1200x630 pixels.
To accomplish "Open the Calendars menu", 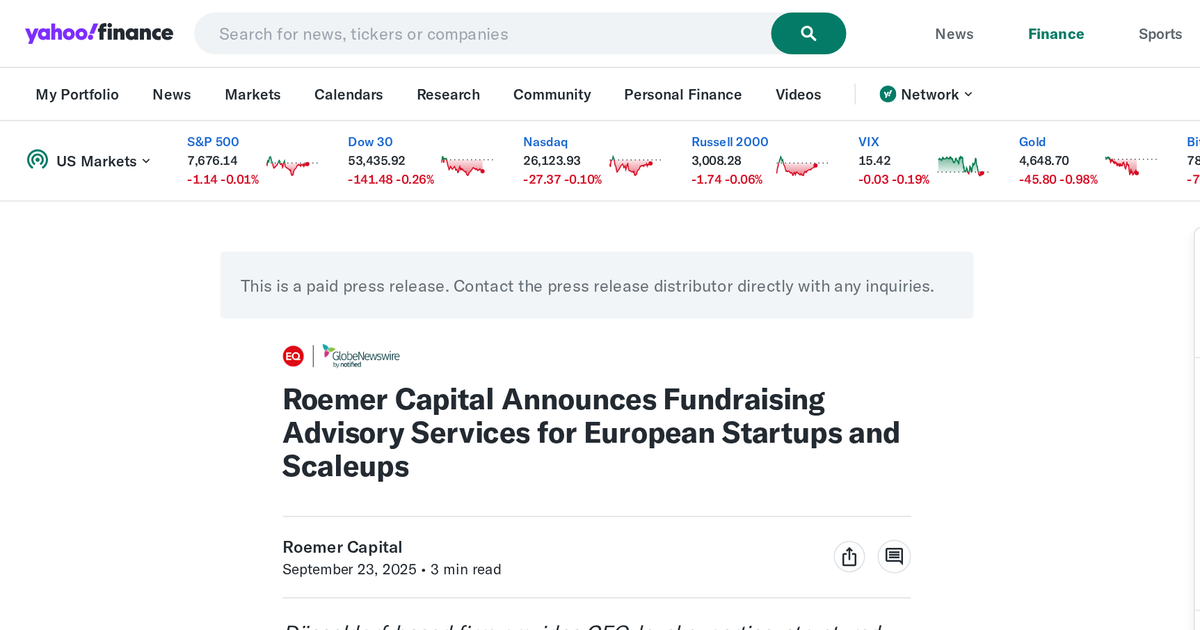I will click(x=348, y=94).
